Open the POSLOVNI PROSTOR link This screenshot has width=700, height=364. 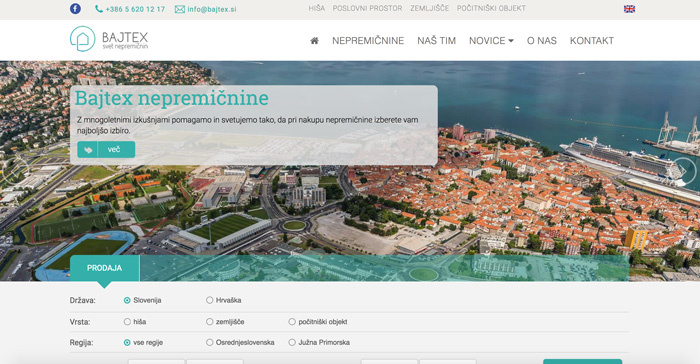tap(367, 8)
